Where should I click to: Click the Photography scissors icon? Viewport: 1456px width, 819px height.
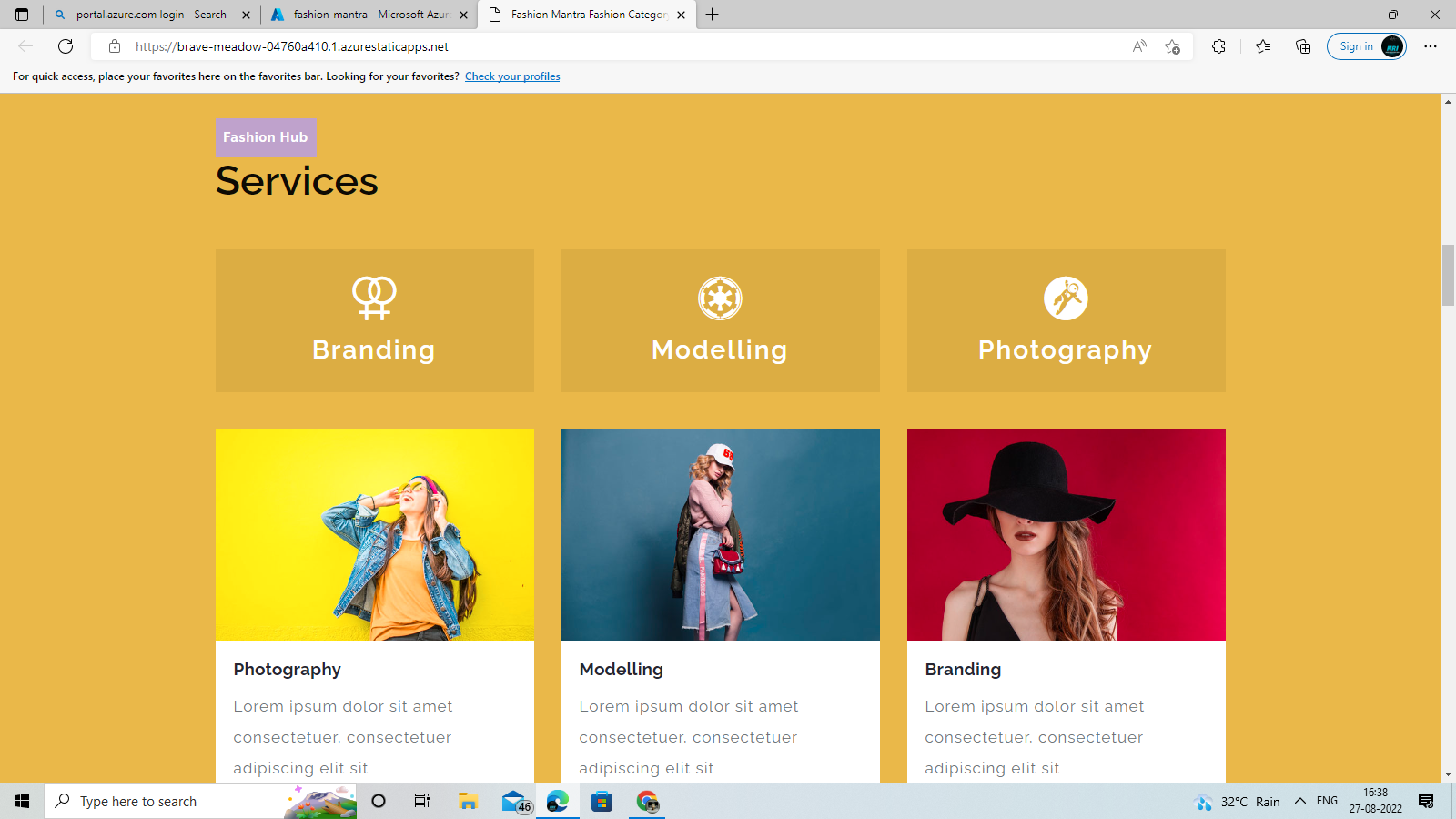click(x=1066, y=298)
